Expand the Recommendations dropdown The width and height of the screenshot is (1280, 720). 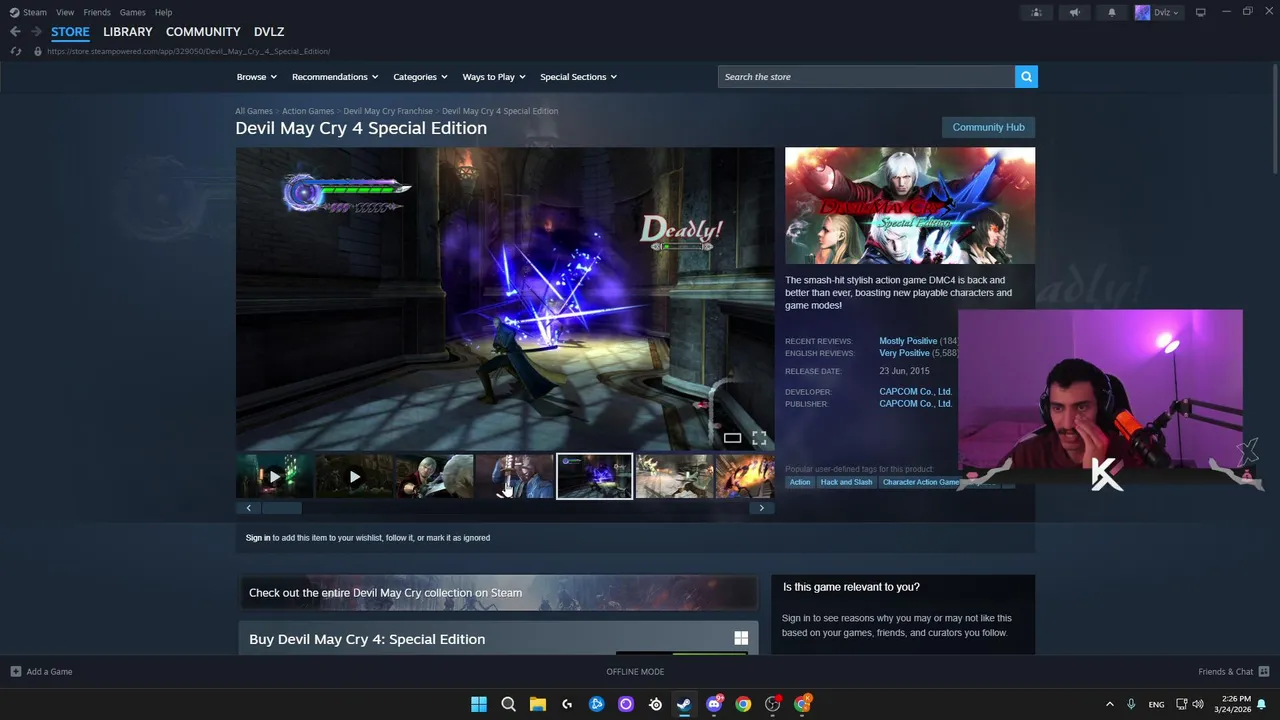point(335,77)
